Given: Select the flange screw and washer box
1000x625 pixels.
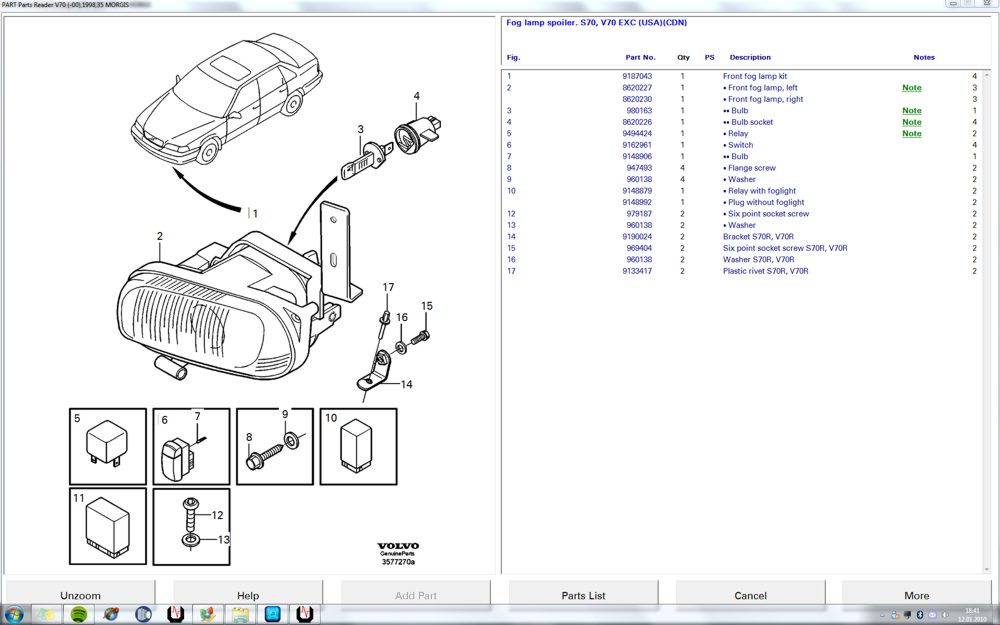Looking at the screenshot, I should pyautogui.click(x=273, y=447).
